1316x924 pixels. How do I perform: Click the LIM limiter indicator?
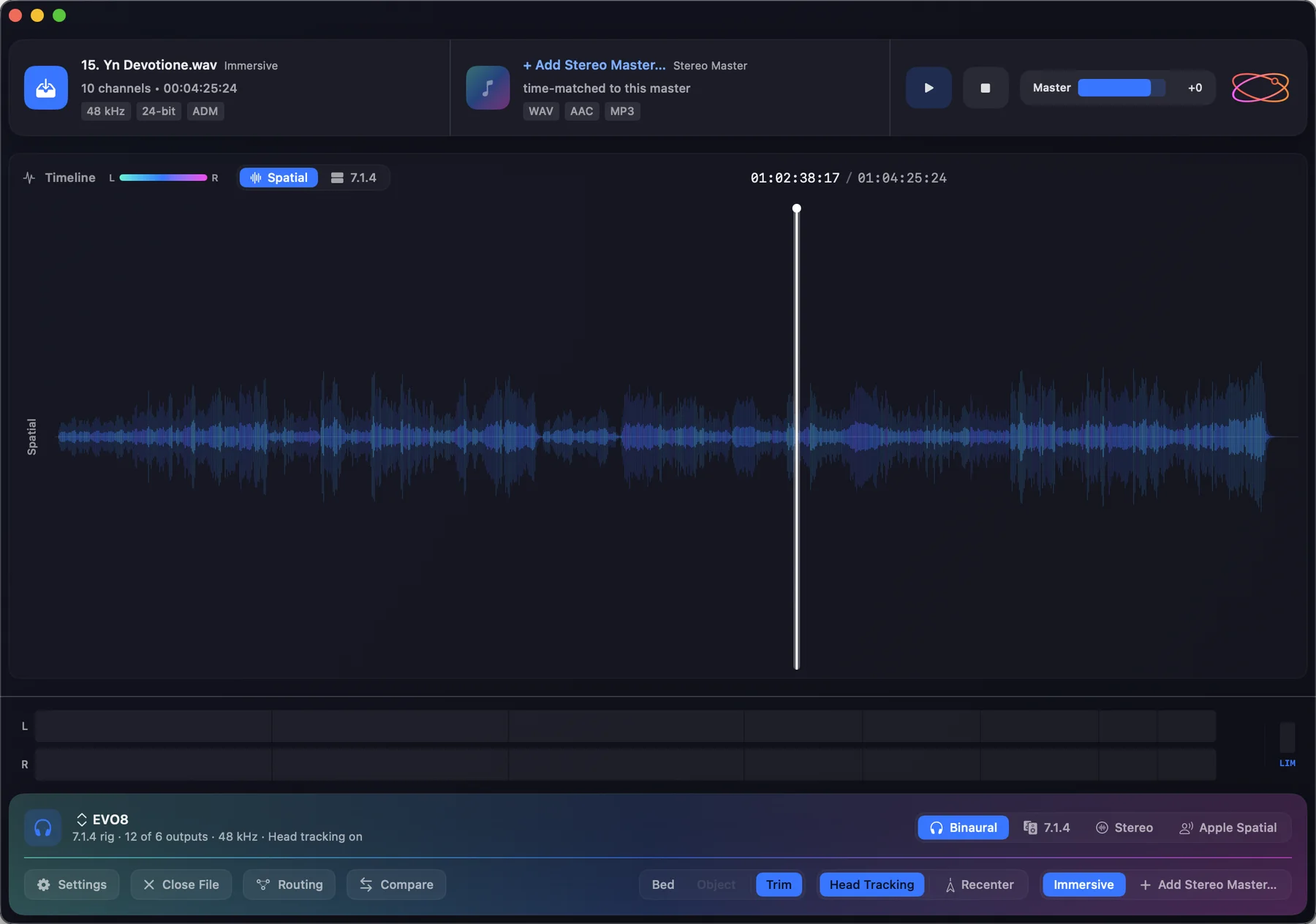1287,762
